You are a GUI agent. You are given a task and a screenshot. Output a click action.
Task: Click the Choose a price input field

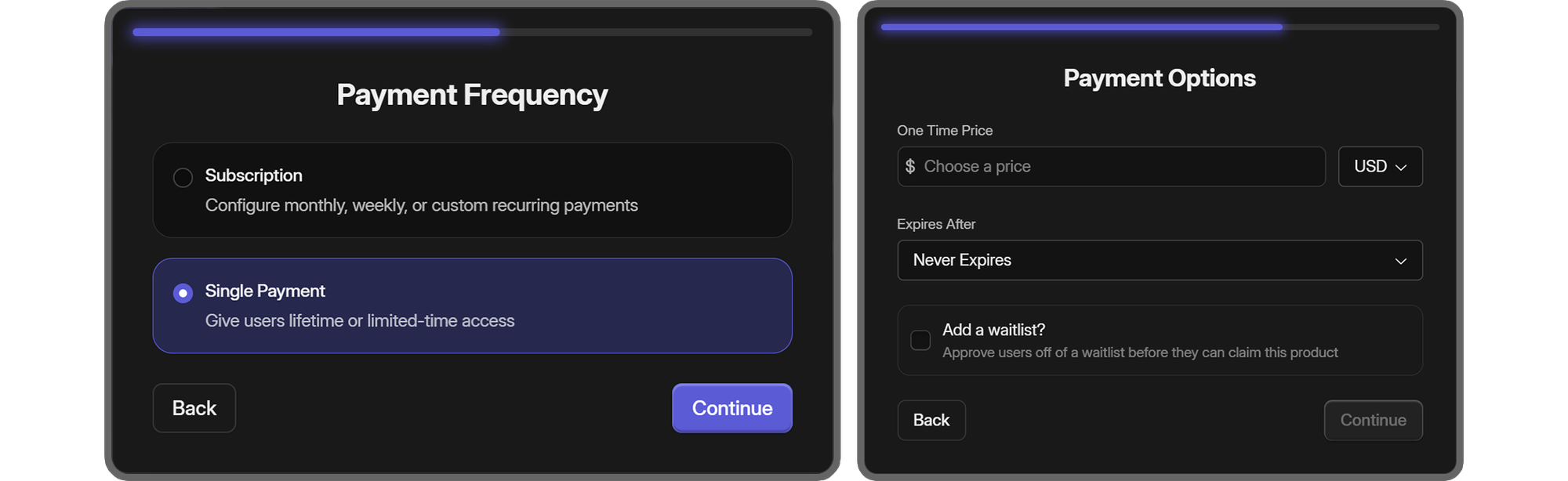[x=1098, y=166]
